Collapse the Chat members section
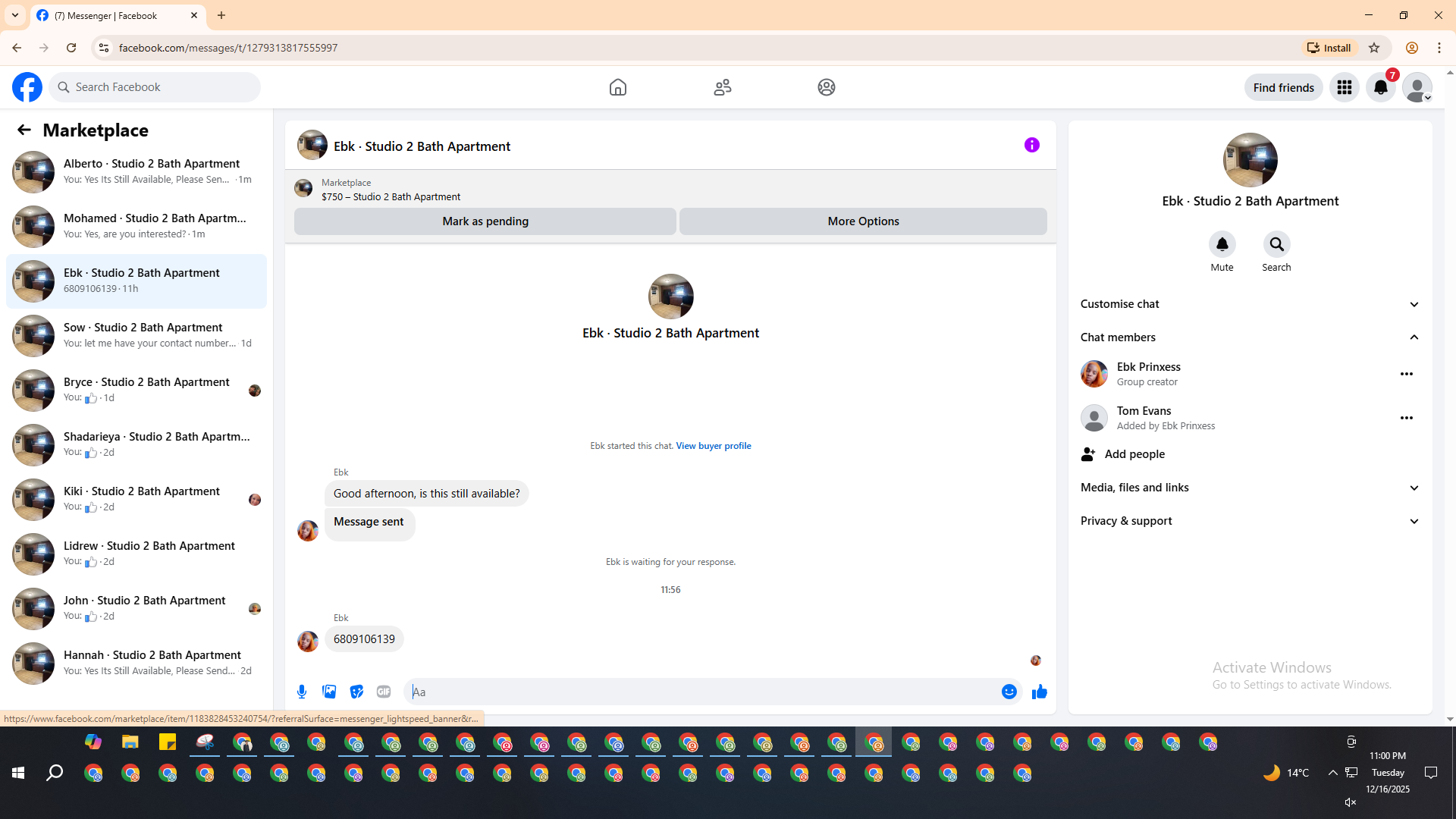The height and width of the screenshot is (819, 1456). coord(1250,337)
